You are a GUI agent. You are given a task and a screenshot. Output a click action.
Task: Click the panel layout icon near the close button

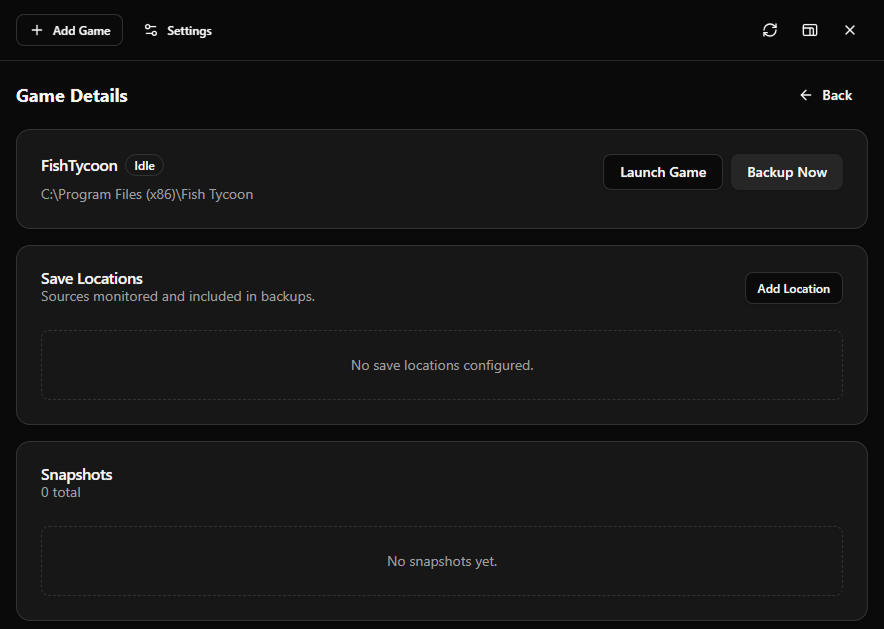(x=810, y=30)
